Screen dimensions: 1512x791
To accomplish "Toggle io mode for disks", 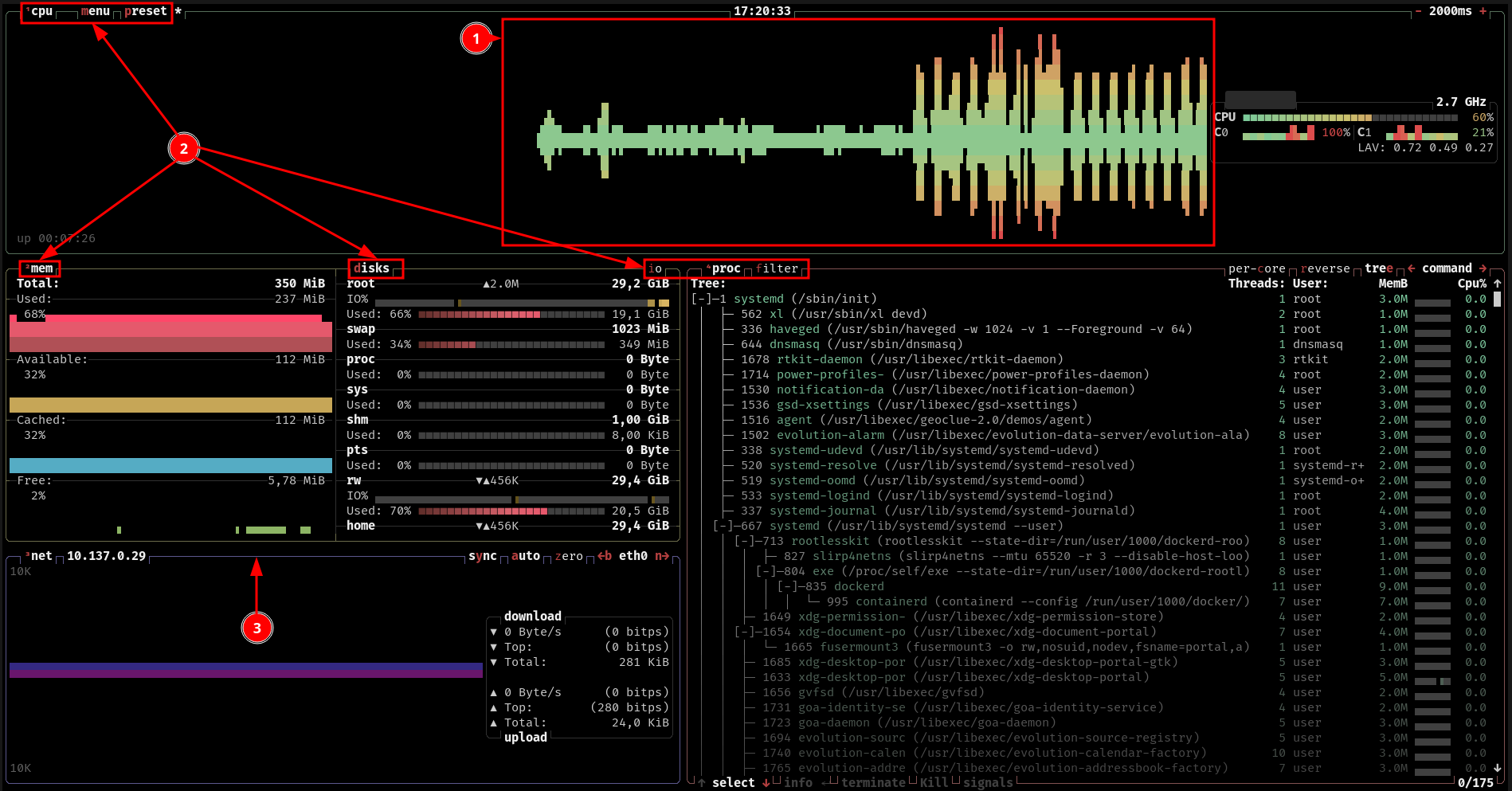I will click(x=655, y=268).
